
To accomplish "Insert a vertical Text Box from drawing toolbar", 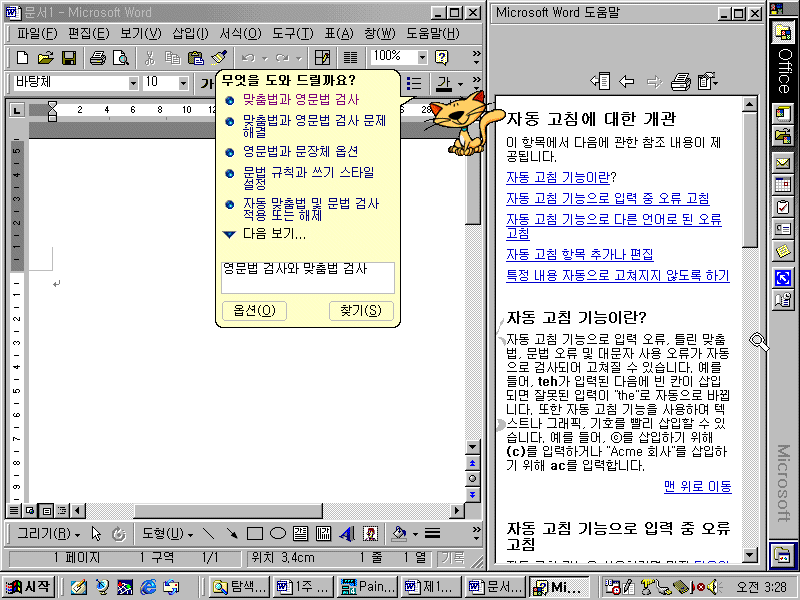I will [x=323, y=534].
